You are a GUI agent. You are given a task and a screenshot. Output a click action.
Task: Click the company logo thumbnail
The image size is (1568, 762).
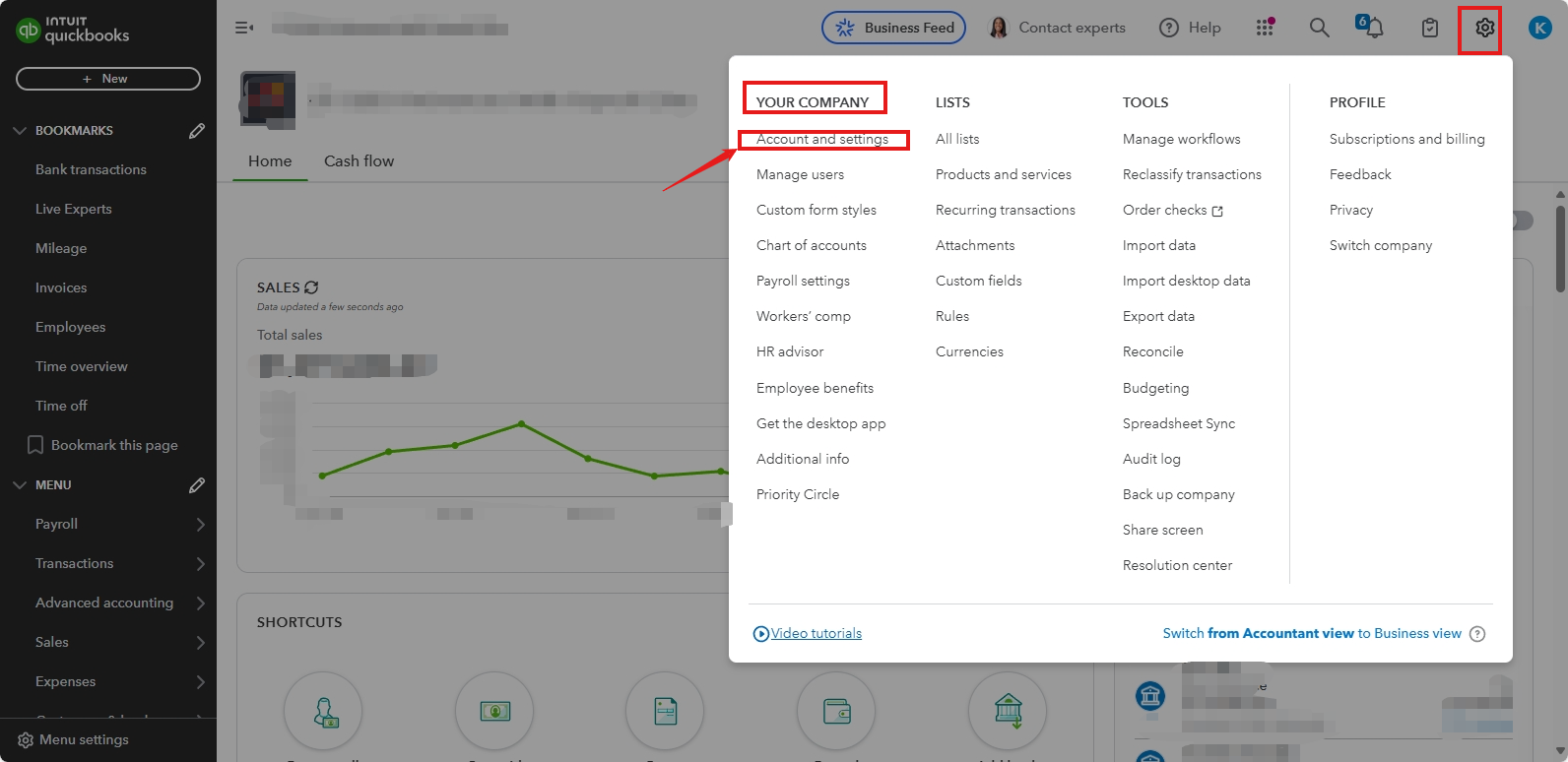268,99
